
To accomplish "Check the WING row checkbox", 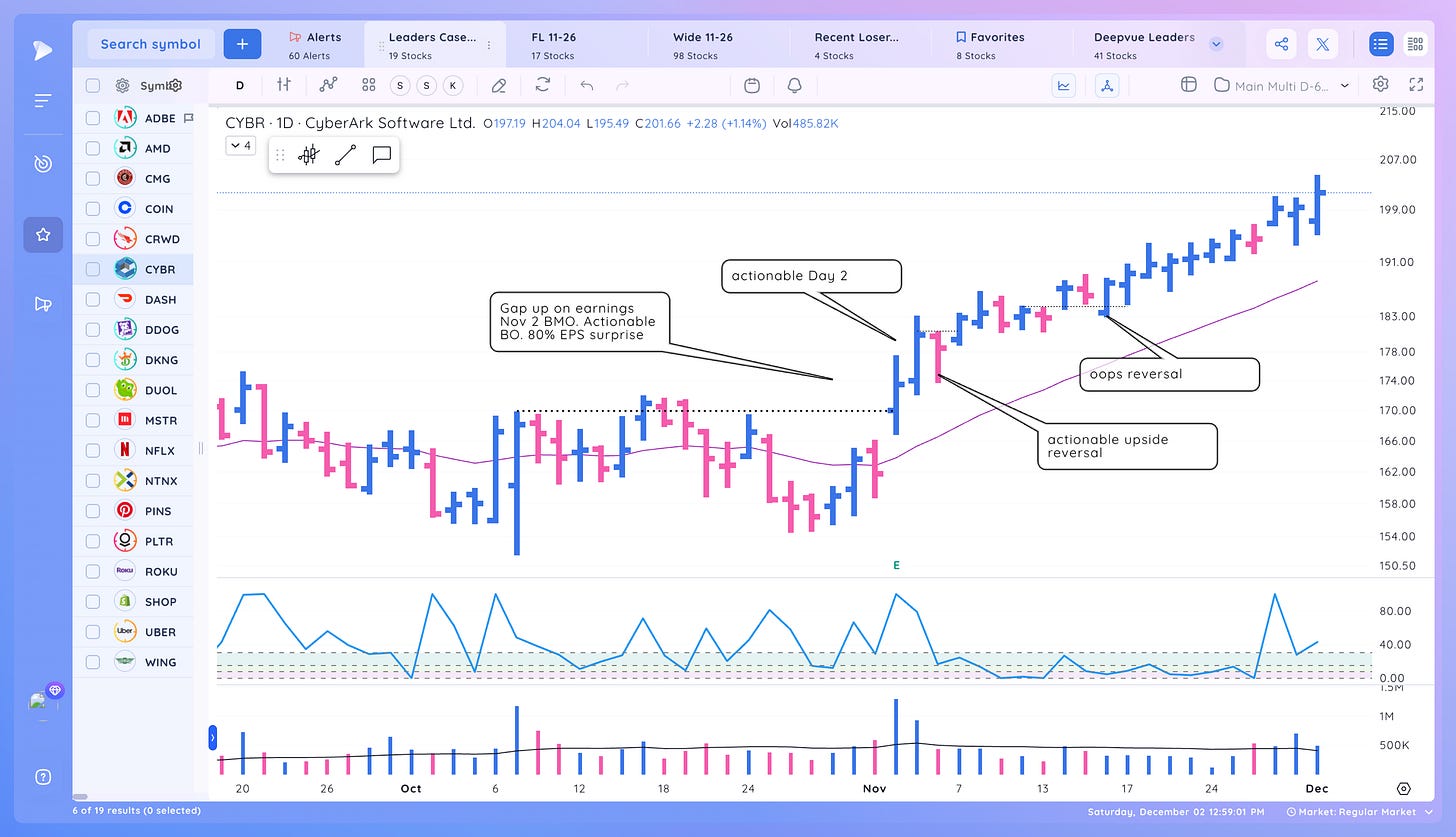I will click(x=93, y=662).
